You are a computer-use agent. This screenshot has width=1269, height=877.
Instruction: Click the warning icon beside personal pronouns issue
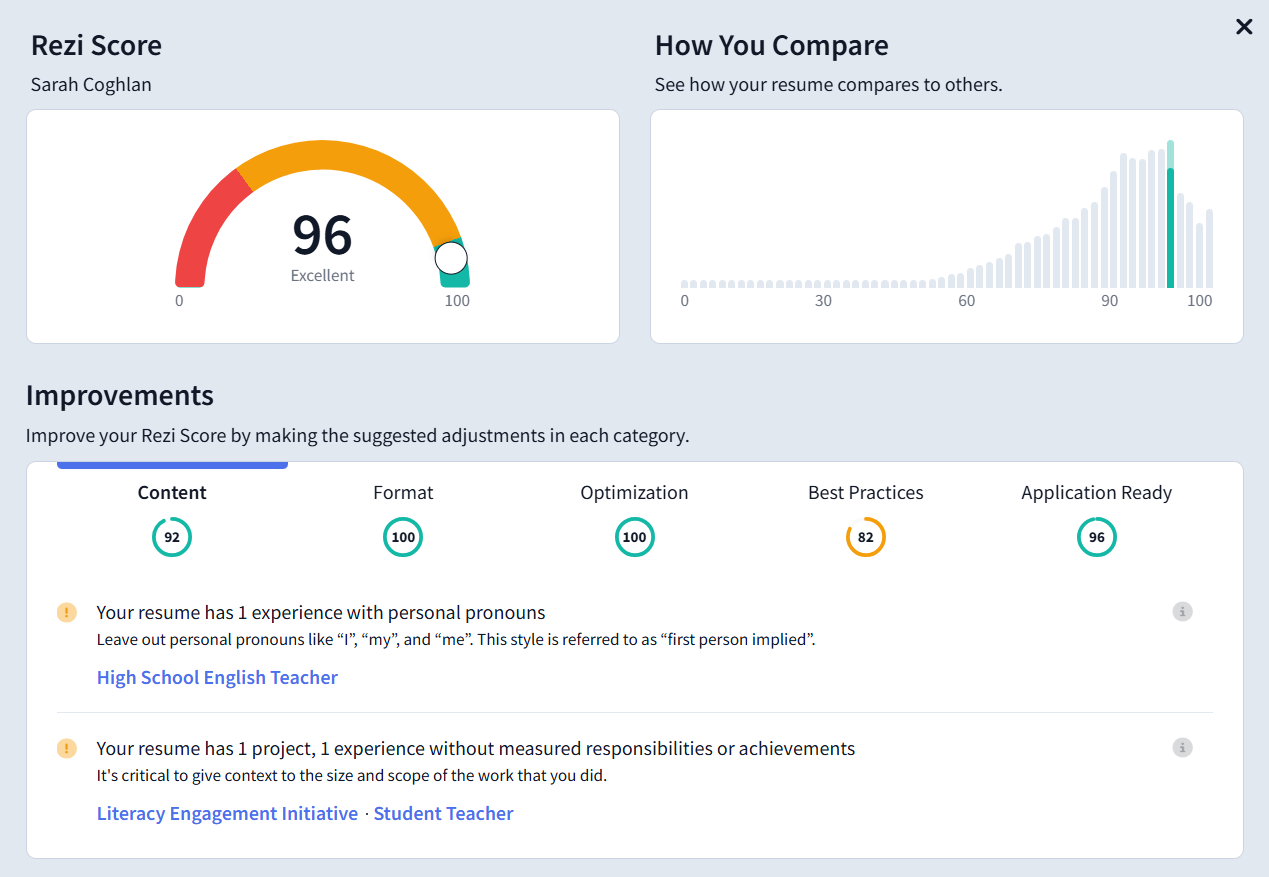click(x=66, y=611)
